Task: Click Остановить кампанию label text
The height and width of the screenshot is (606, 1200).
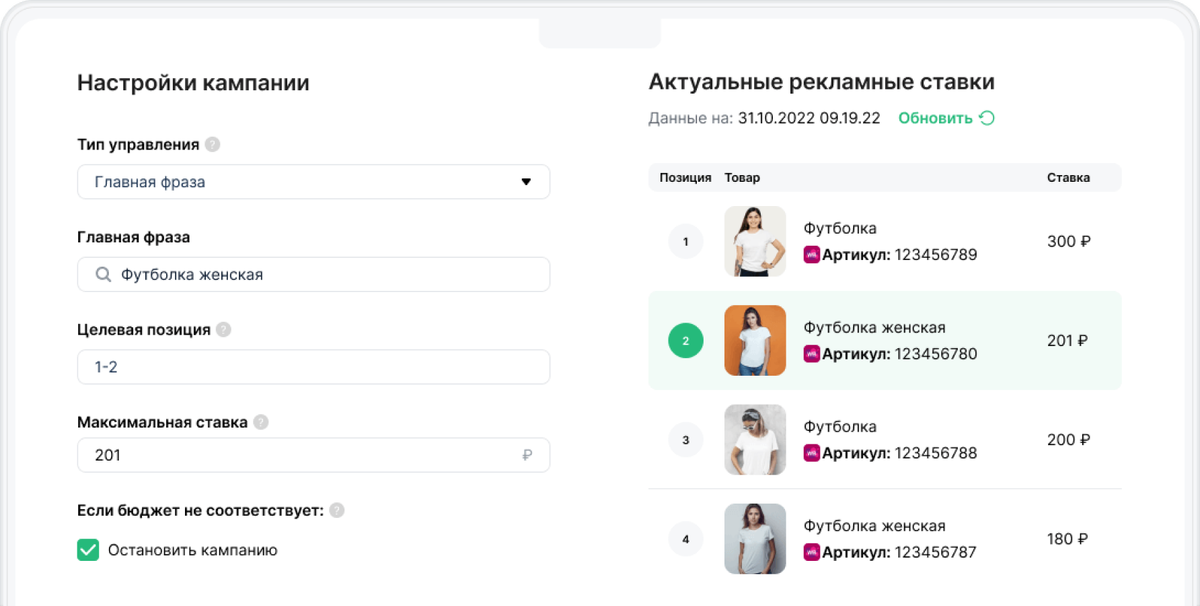Action: (x=193, y=550)
